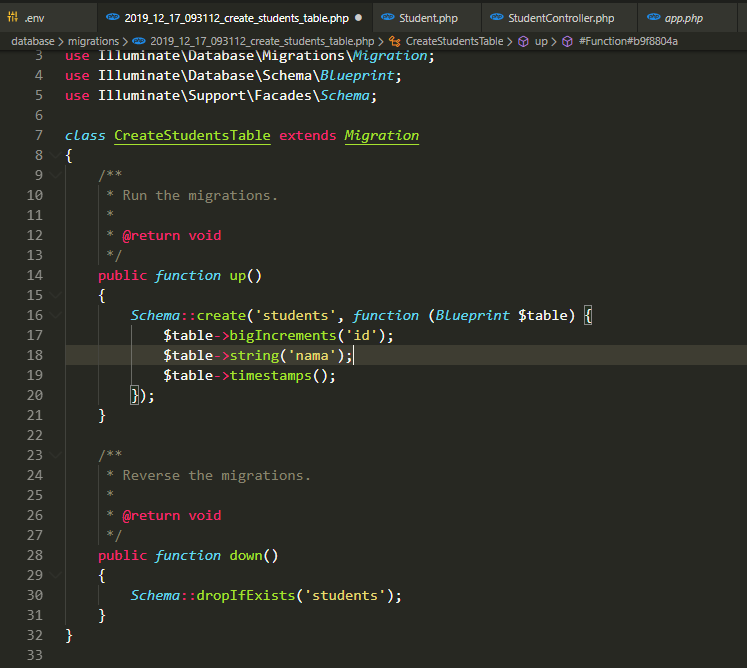Viewport: 747px width, 668px height.
Task: Collapse class body at line 8
Action: point(55,155)
